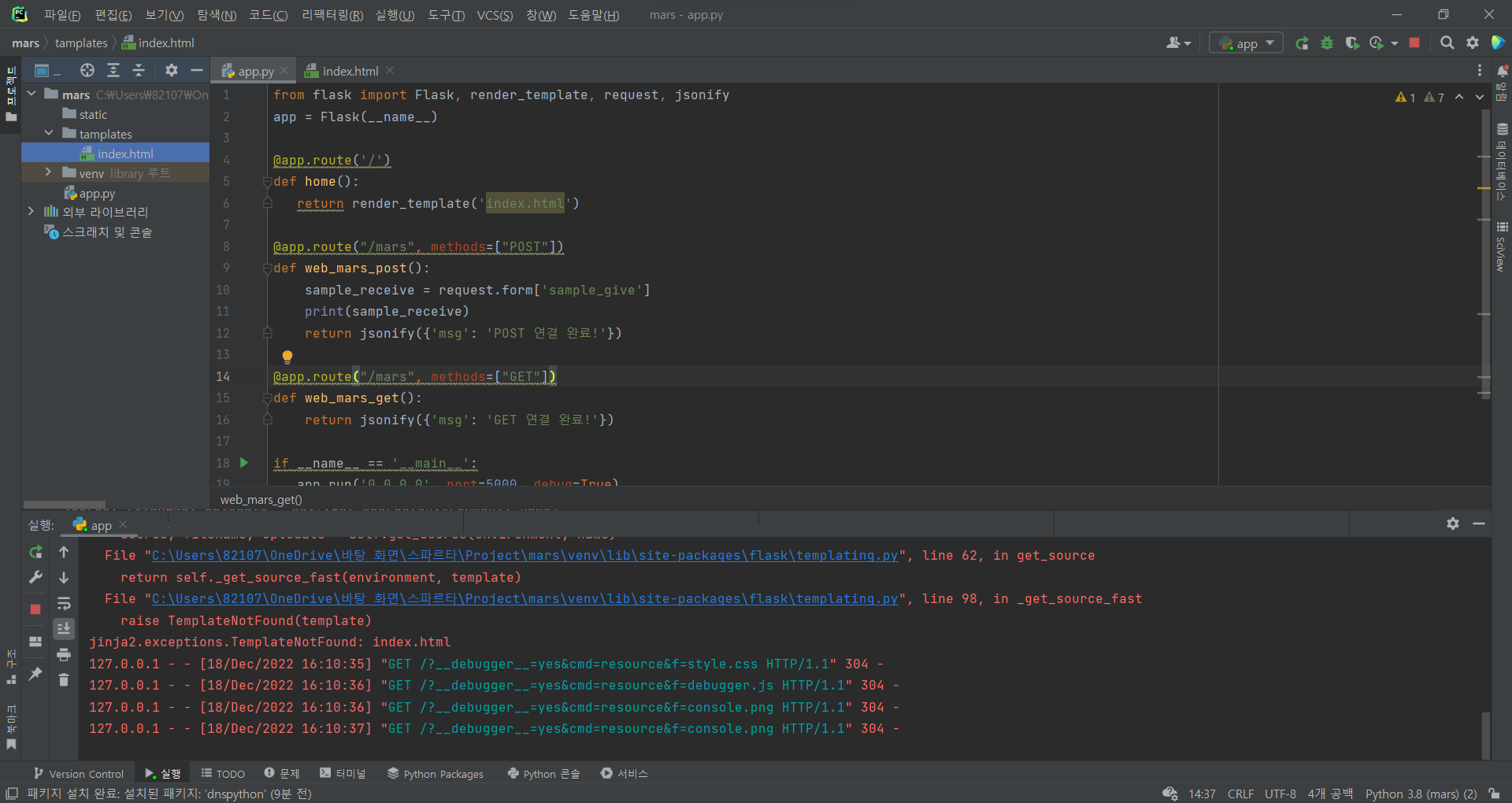
Task: Click the debug bug icon in top toolbar
Action: click(1327, 43)
